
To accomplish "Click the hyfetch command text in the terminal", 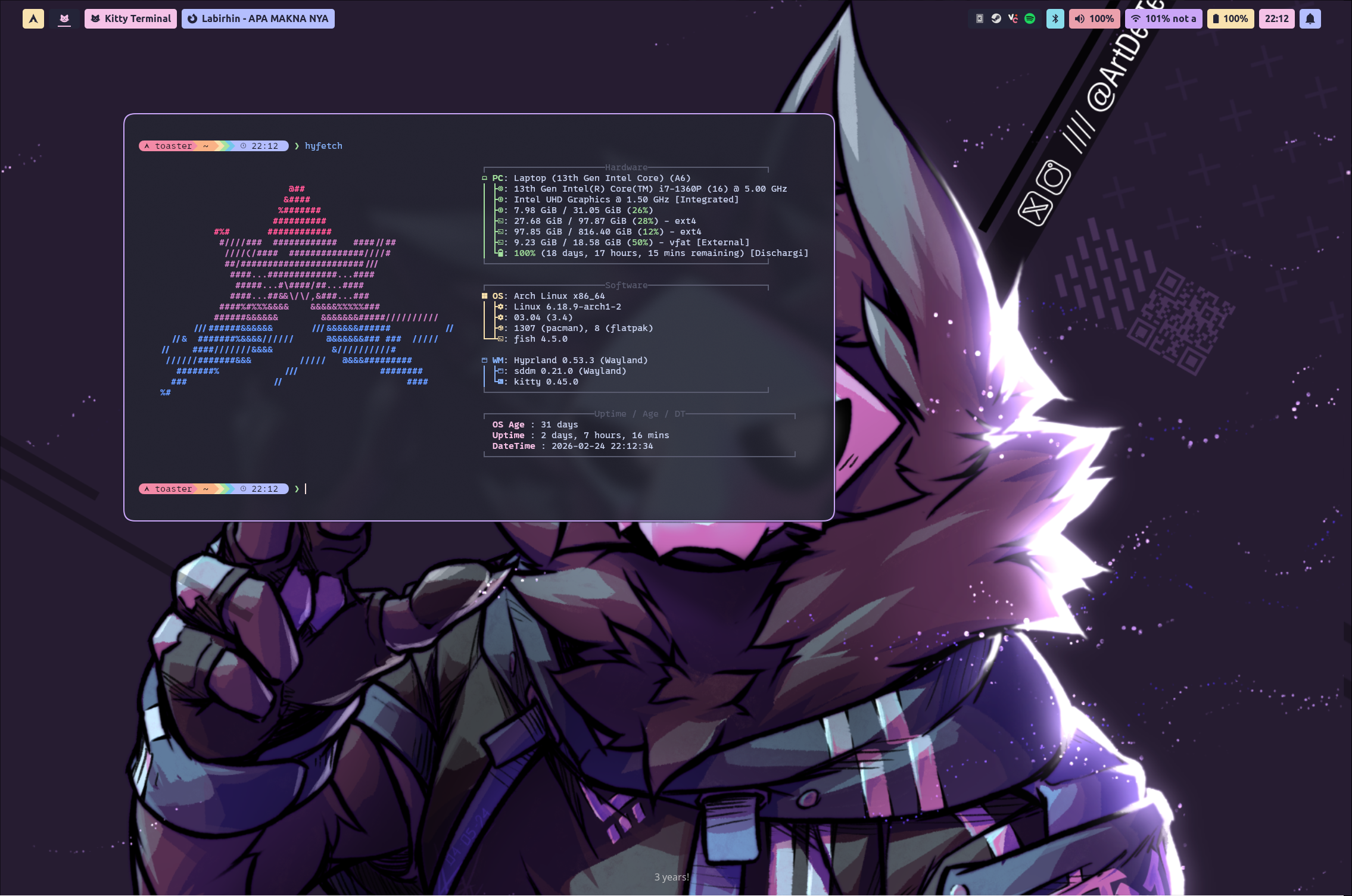I will tap(323, 146).
